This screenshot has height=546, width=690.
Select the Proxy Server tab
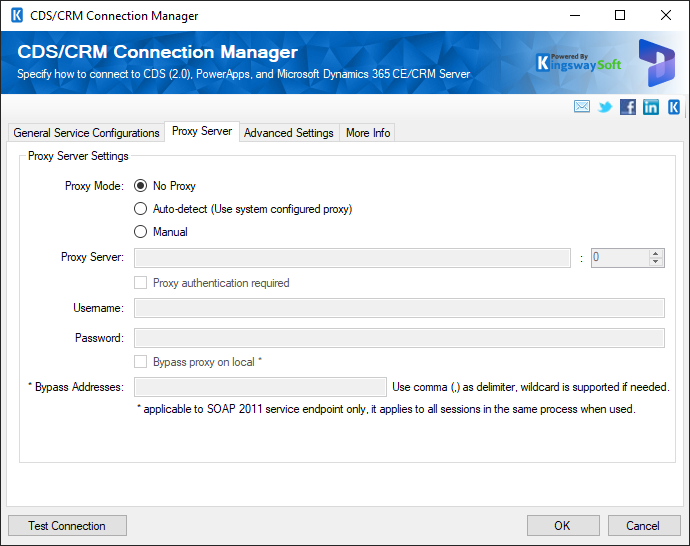point(202,131)
